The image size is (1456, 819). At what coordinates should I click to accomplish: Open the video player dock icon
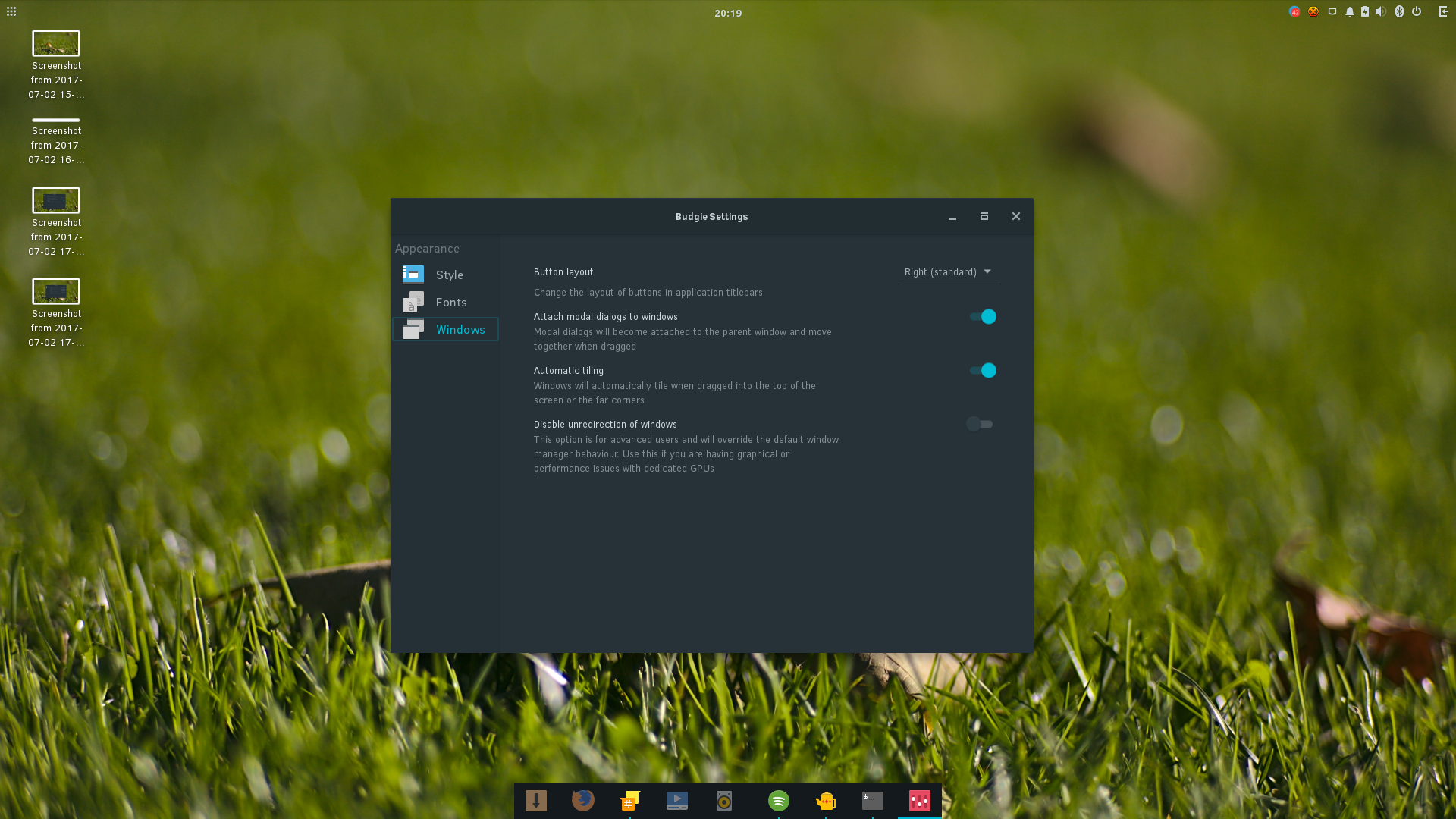pos(677,801)
